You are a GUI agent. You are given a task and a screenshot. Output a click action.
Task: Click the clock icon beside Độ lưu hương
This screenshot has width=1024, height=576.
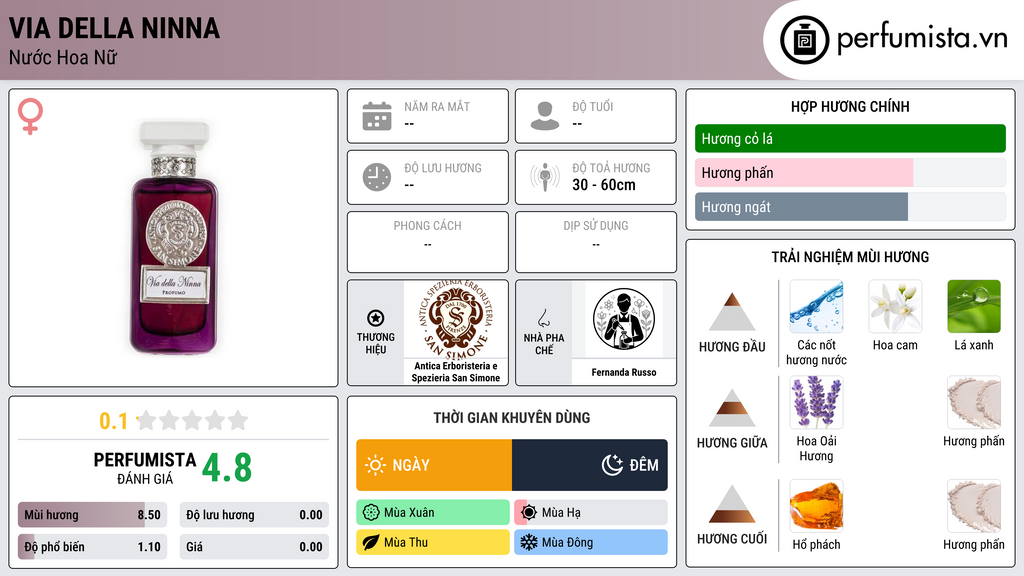[377, 177]
